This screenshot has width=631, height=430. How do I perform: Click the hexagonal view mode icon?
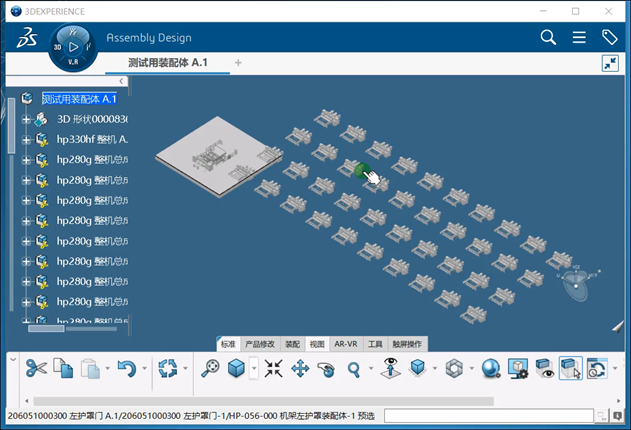click(x=454, y=368)
